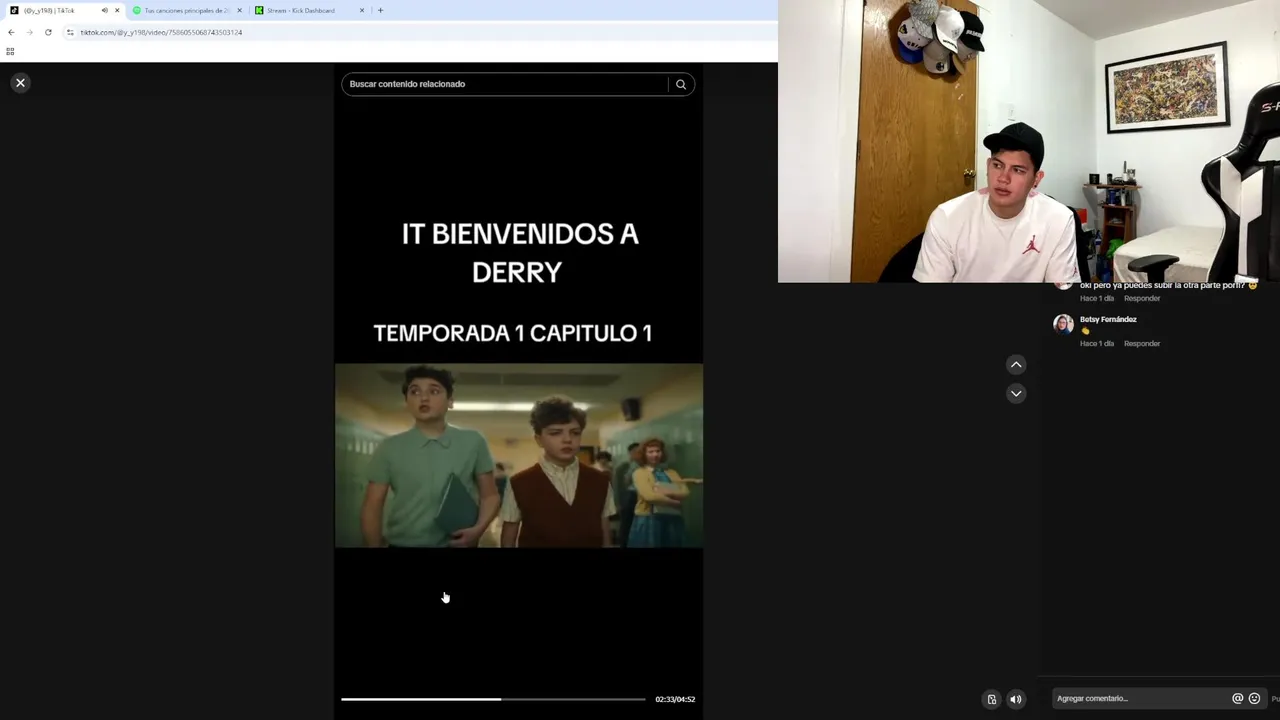Open Betsy Fernández's profile avatar
Viewport: 1280px width, 720px height.
pos(1063,324)
